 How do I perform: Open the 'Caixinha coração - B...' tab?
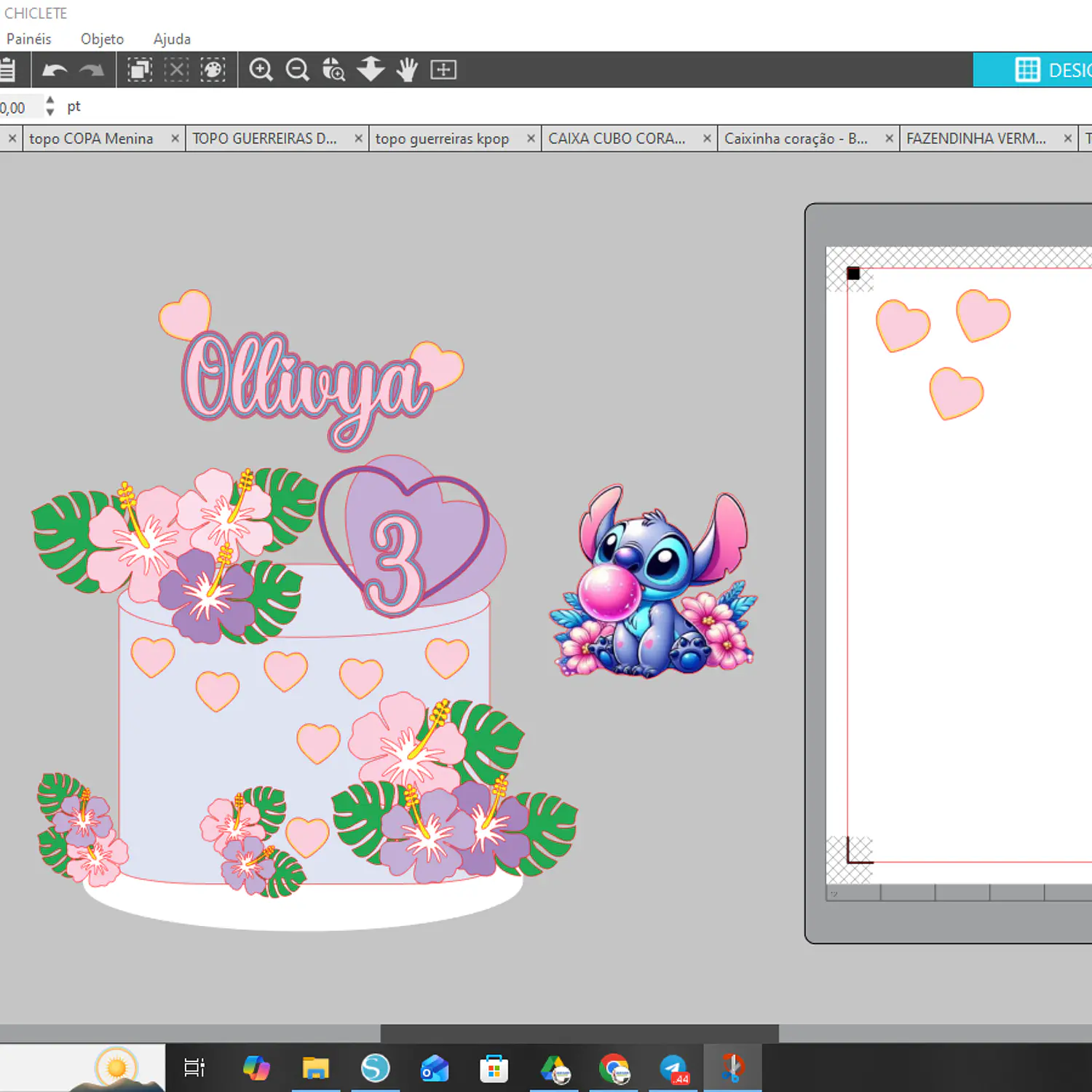[796, 138]
